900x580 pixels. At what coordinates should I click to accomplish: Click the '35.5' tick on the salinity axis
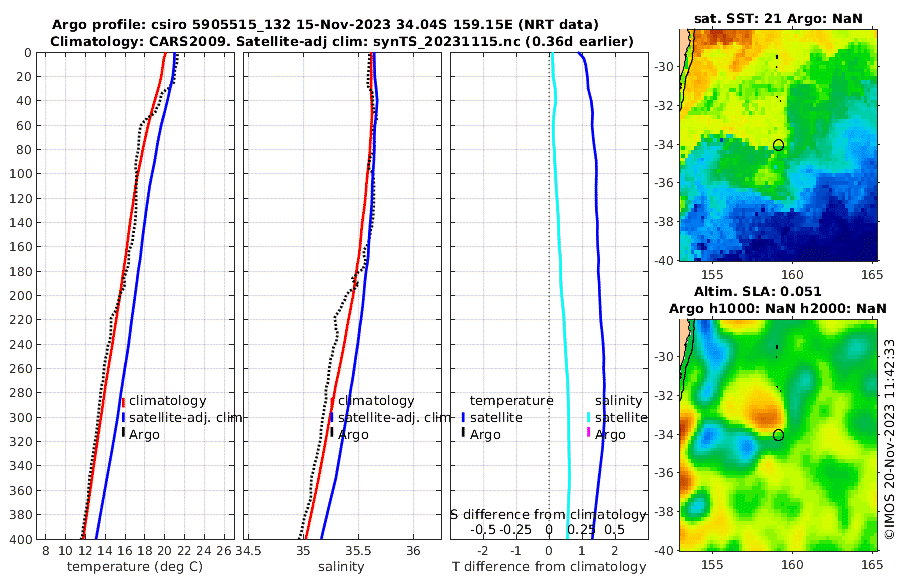tap(359, 551)
